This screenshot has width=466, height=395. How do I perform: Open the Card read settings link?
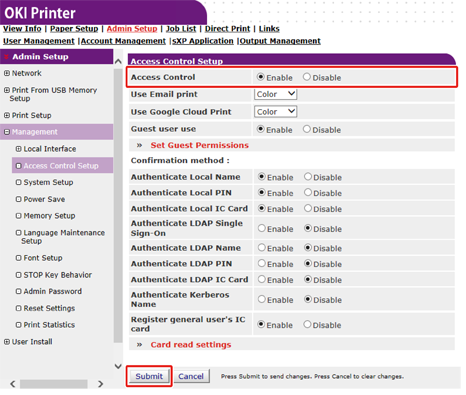click(x=191, y=345)
